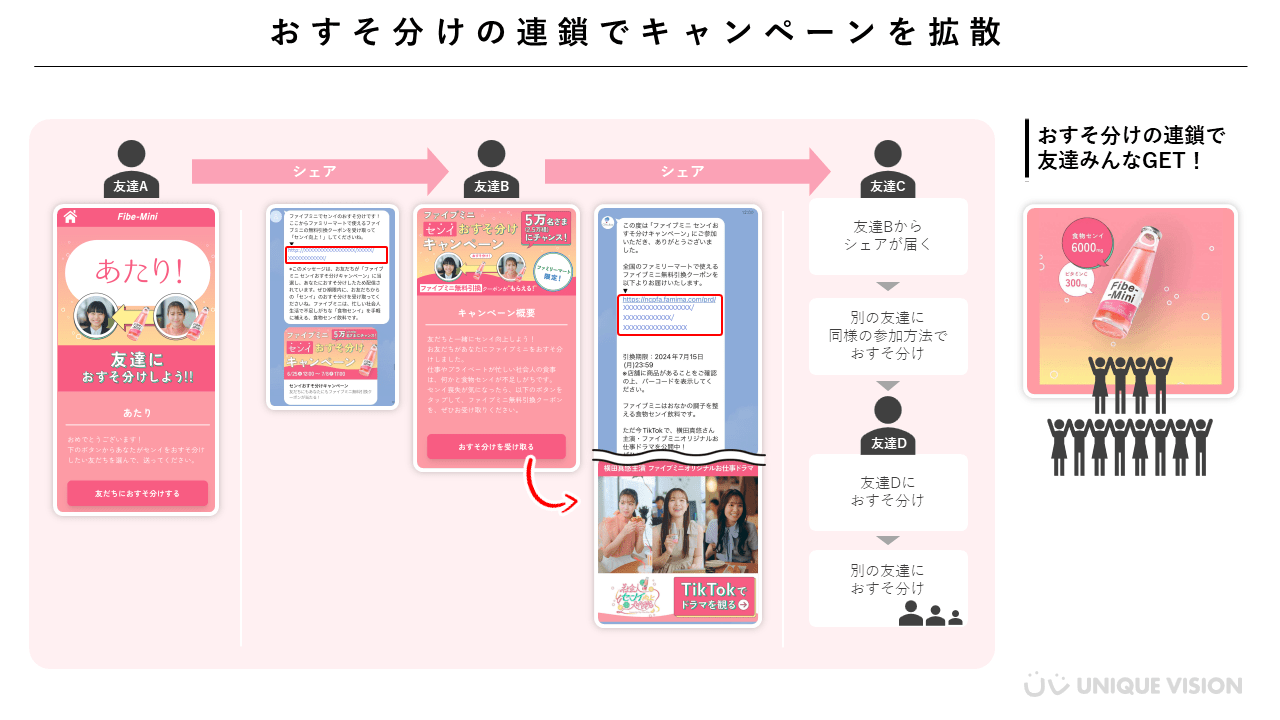Click the drama photo collage thumbnail

[x=678, y=523]
